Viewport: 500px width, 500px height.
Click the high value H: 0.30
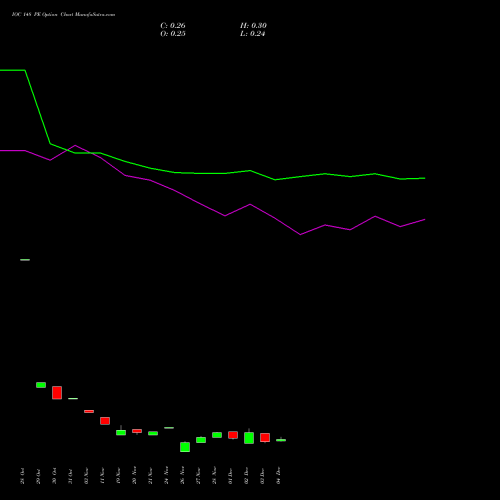(x=253, y=26)
